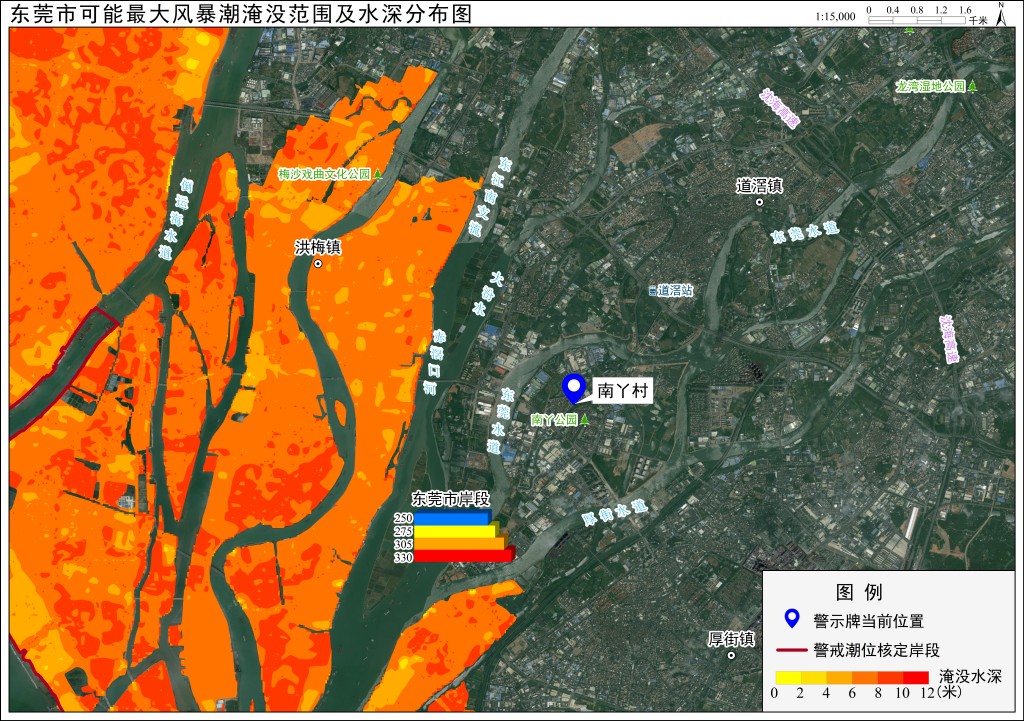
Task: Click the red 警戒潮位核定岸段 legend line
Action: click(x=792, y=650)
